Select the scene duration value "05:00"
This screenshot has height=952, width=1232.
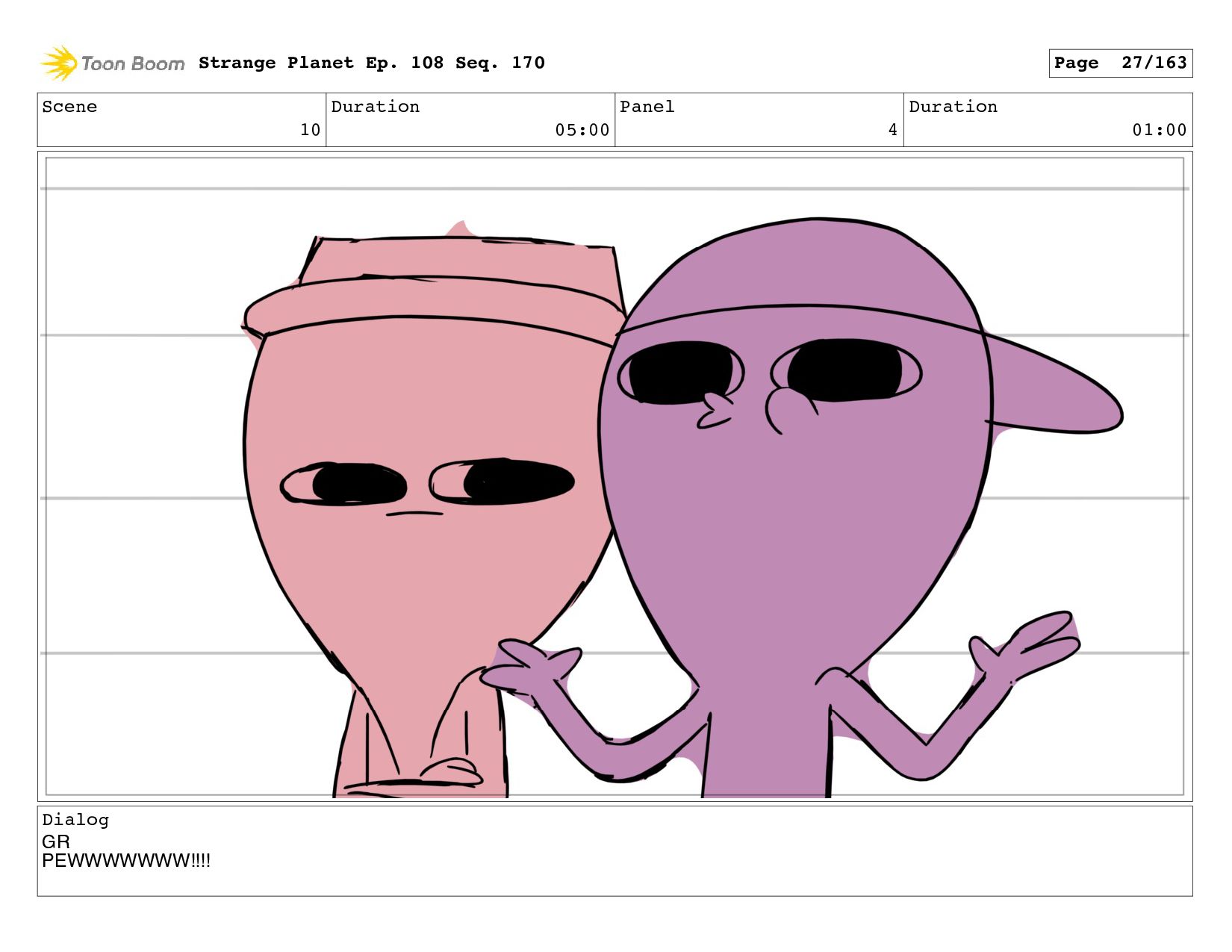click(582, 130)
